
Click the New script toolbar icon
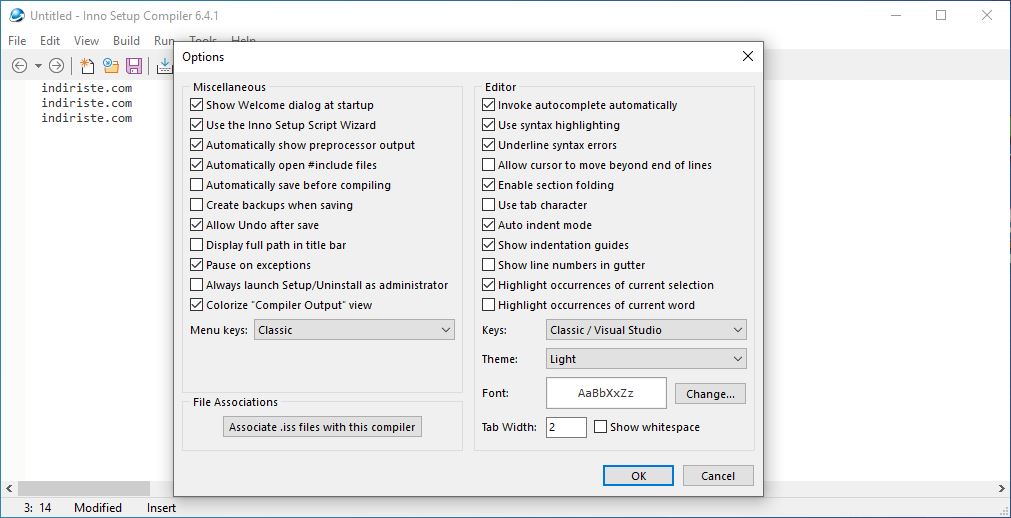click(x=86, y=65)
